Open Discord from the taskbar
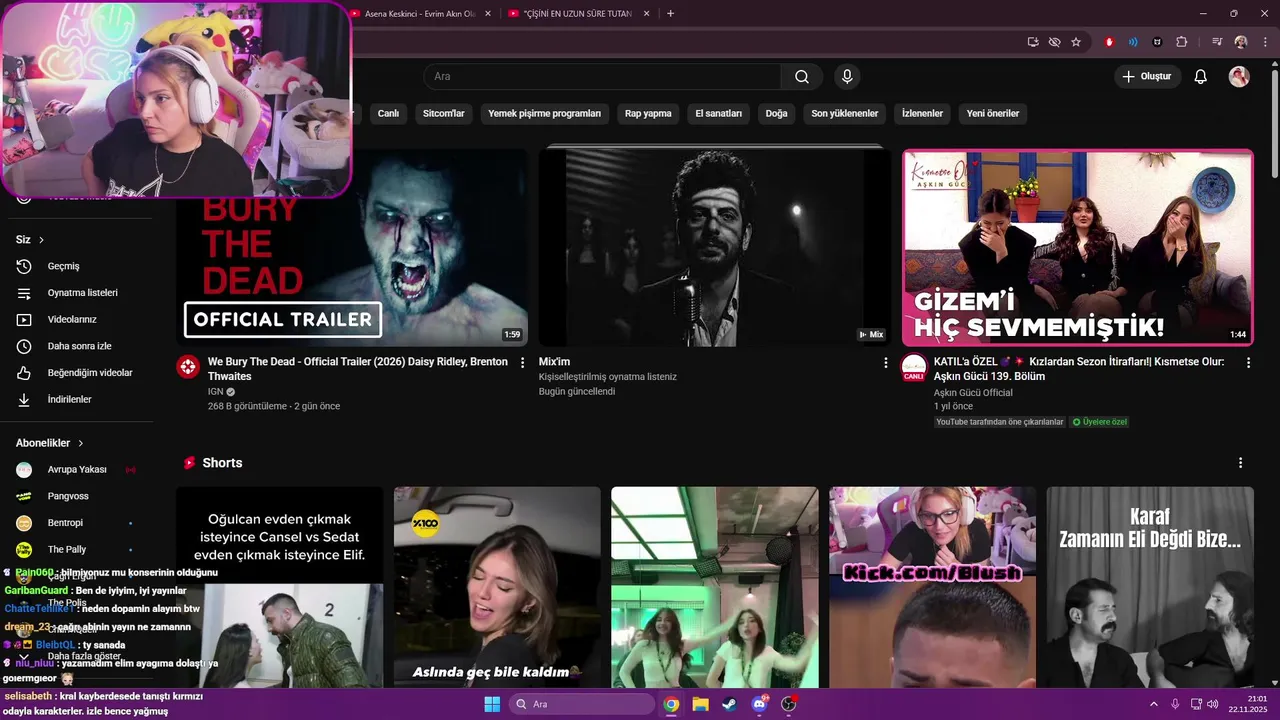 point(759,704)
